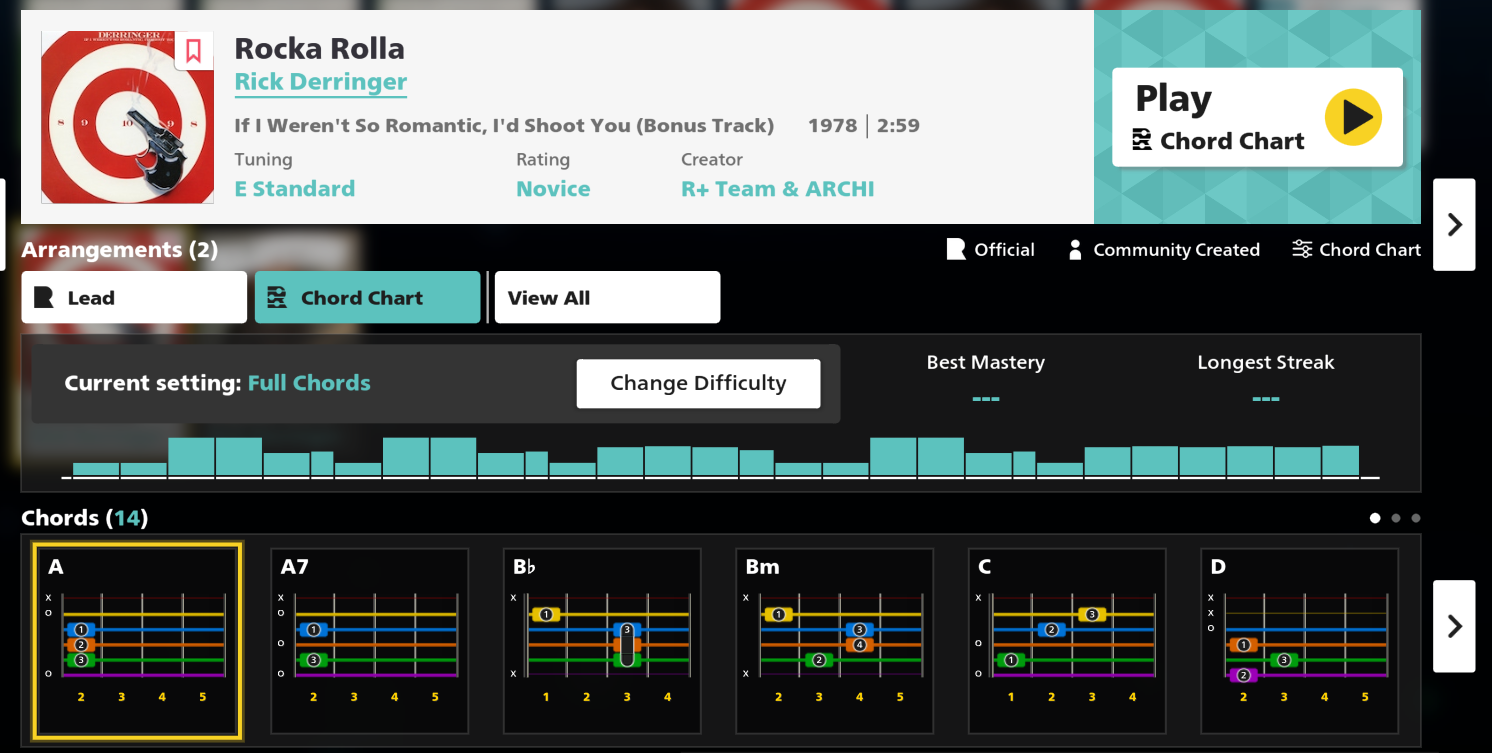Switch to the Lead arrangement tab
The height and width of the screenshot is (753, 1492).
134,297
